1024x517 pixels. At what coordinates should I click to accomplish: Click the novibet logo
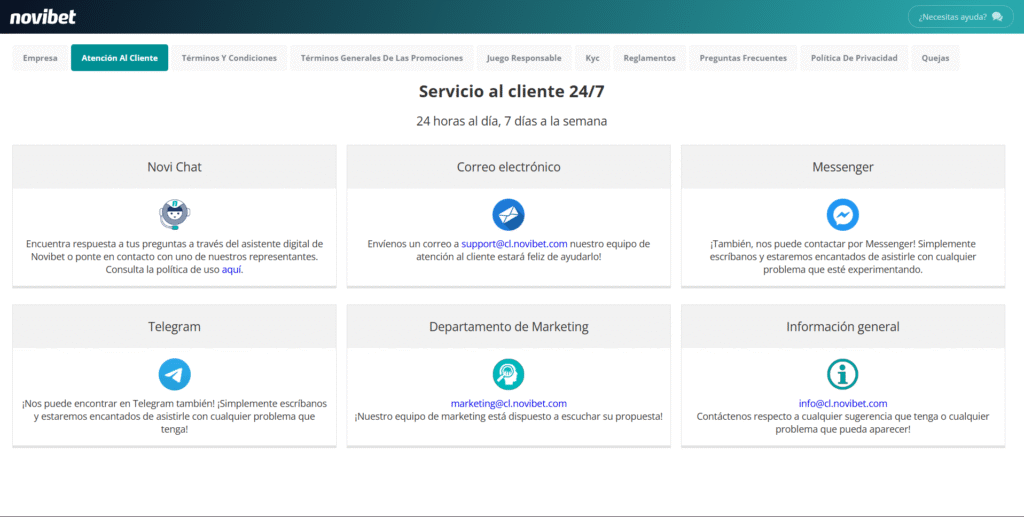pyautogui.click(x=43, y=17)
